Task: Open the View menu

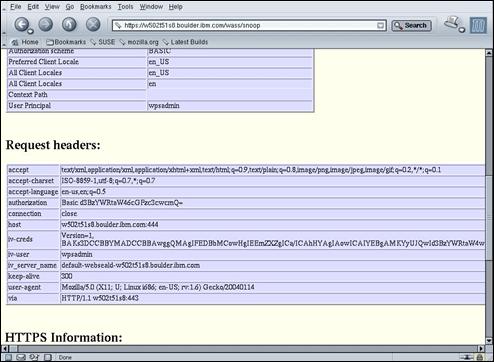Action: click(52, 7)
